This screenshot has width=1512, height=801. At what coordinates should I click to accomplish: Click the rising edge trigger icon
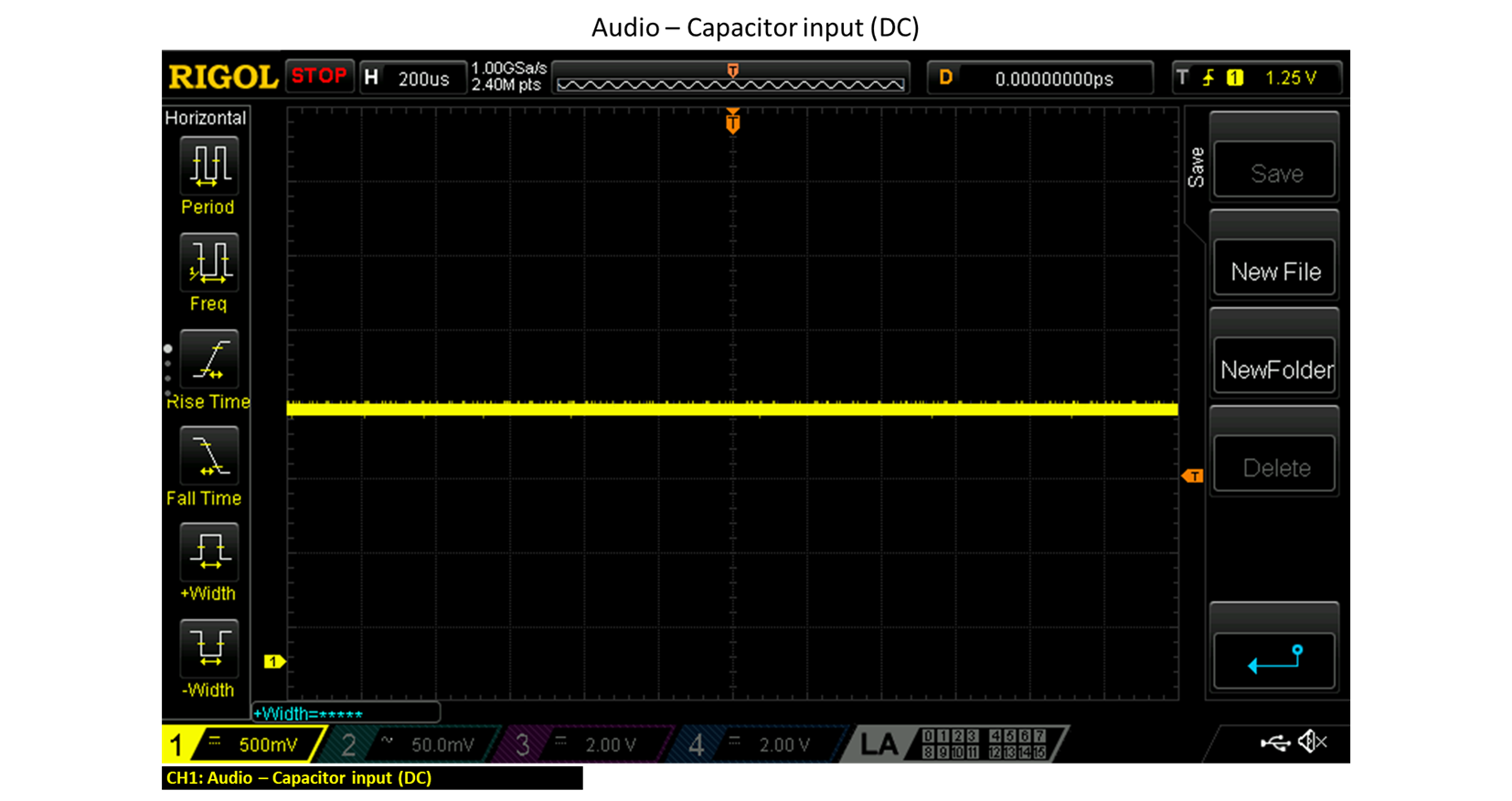pos(1209,78)
